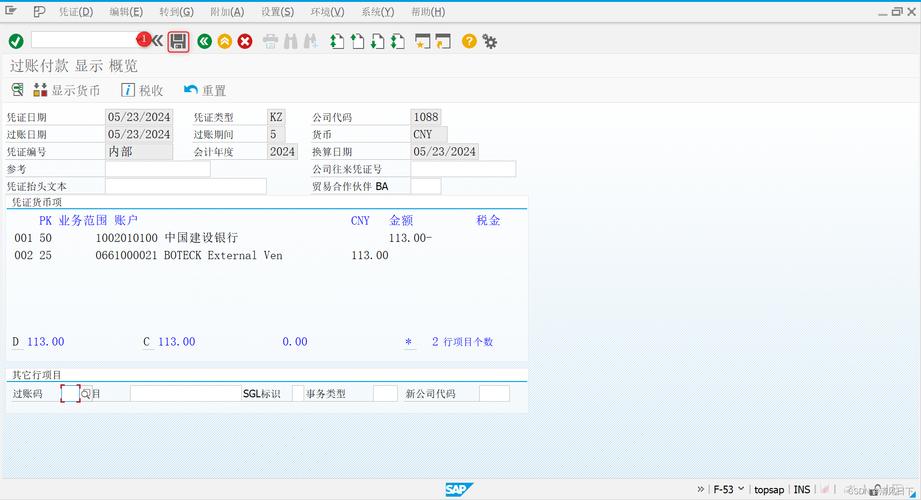Click the Find binoculars icon

291,41
